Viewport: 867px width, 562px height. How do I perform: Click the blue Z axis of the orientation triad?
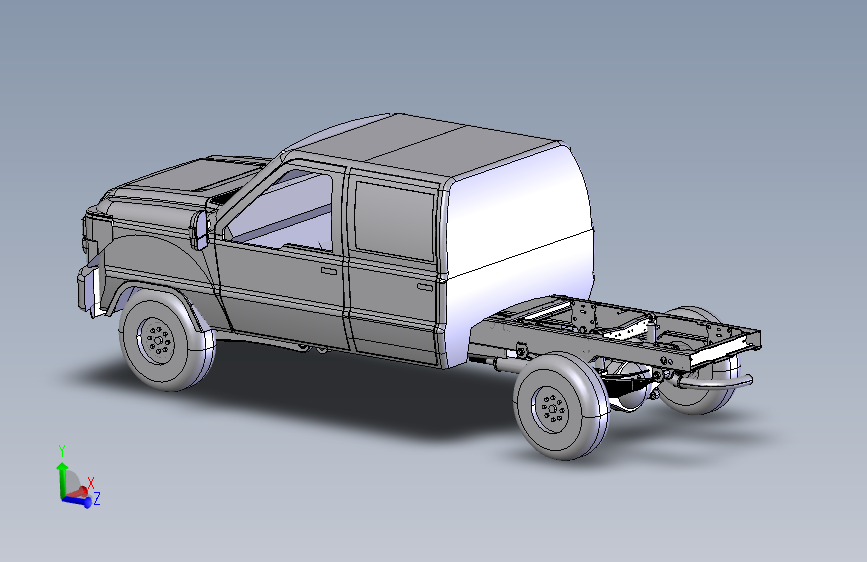[77, 501]
